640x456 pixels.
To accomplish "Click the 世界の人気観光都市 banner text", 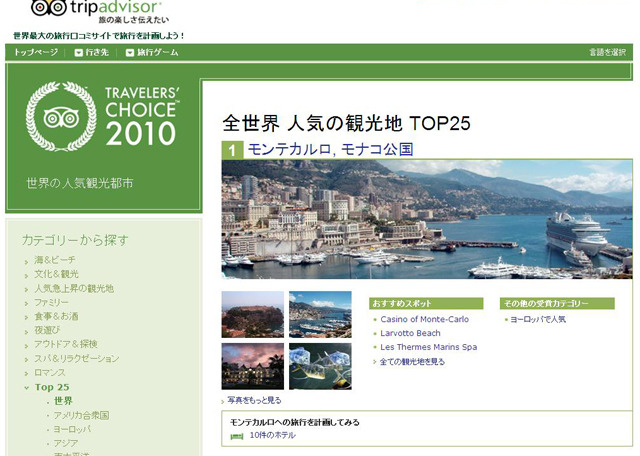I will 80,183.
